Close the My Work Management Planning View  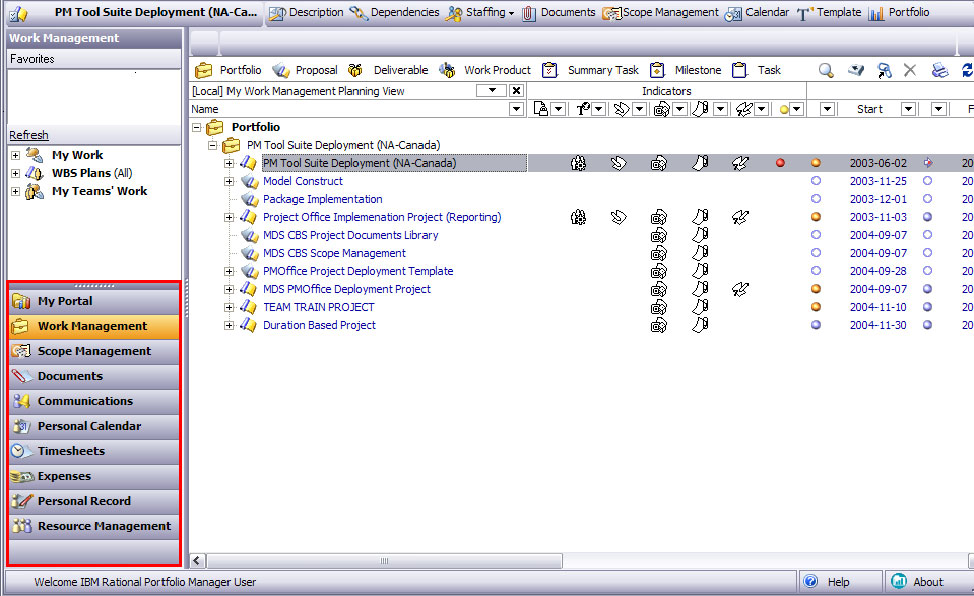pyautogui.click(x=516, y=91)
